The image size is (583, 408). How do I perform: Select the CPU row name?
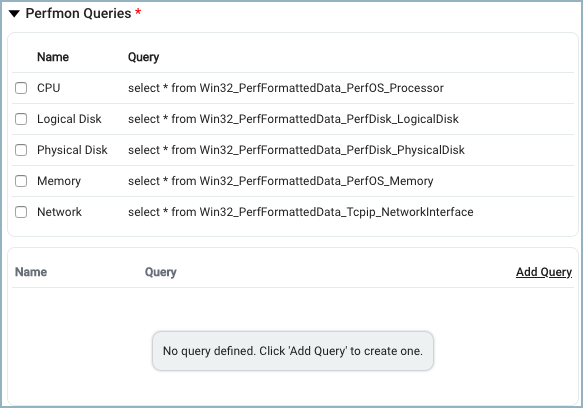coord(48,88)
